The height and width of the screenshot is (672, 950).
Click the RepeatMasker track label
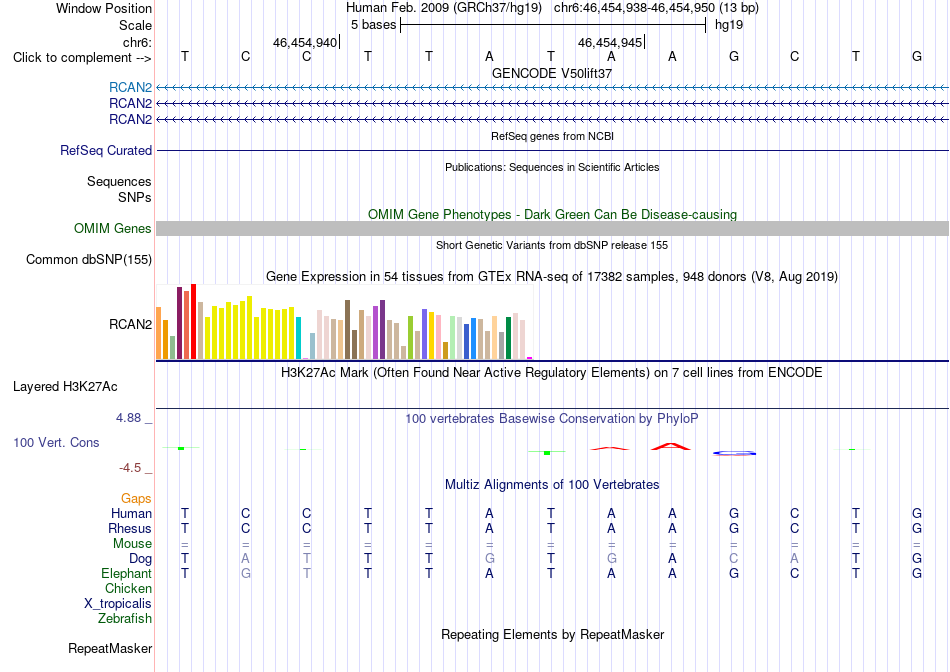[110, 648]
